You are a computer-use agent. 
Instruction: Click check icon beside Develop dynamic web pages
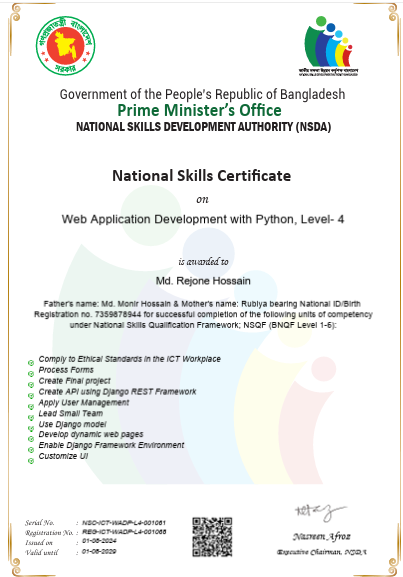[x=31, y=439]
